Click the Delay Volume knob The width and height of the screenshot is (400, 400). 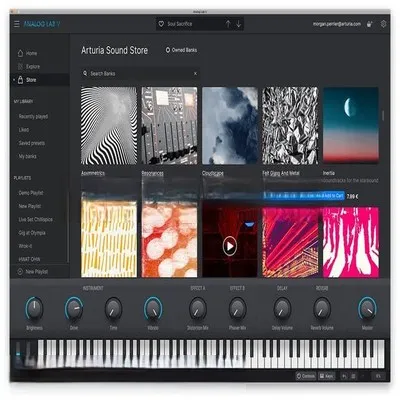[x=282, y=308]
